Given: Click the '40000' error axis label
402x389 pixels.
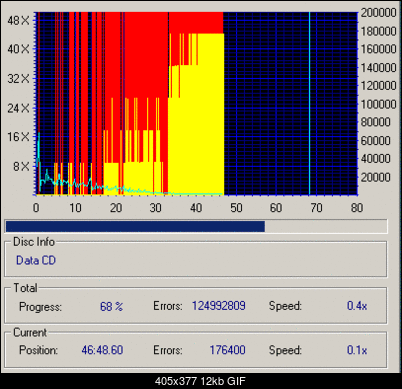Looking at the screenshot, I should coord(376,159).
